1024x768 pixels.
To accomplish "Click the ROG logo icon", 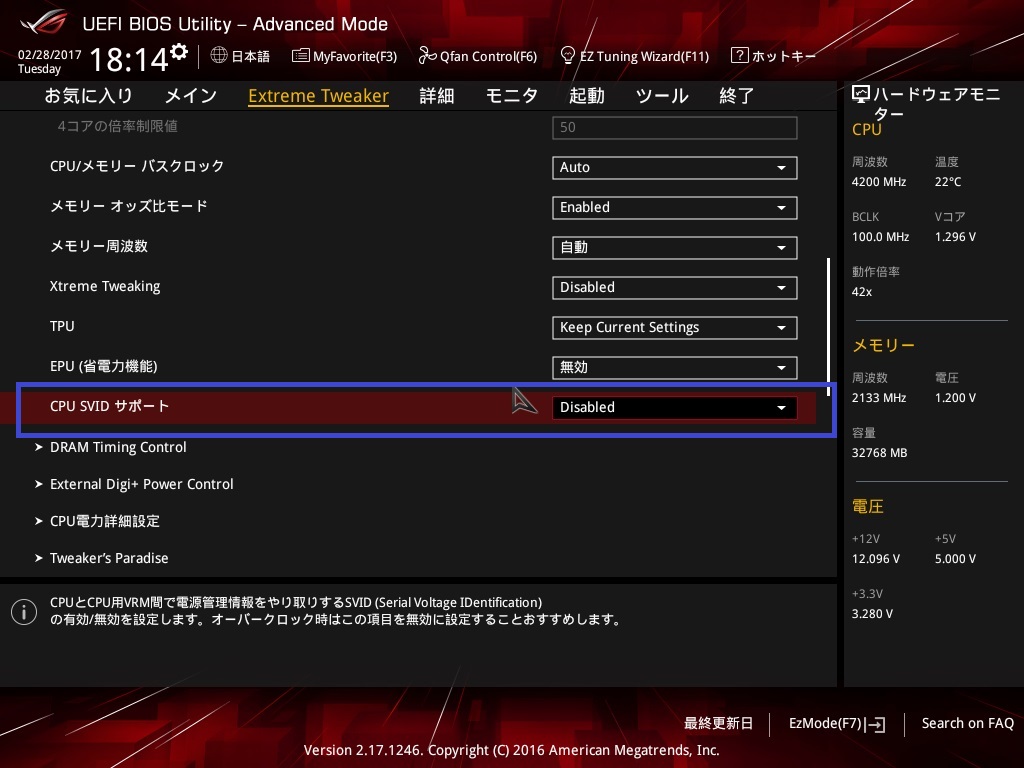I will [x=44, y=22].
